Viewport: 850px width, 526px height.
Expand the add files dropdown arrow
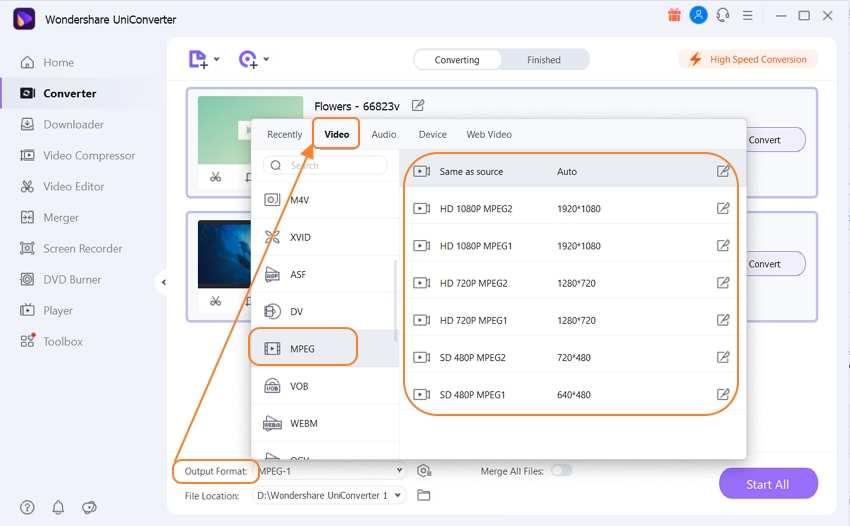[216, 59]
